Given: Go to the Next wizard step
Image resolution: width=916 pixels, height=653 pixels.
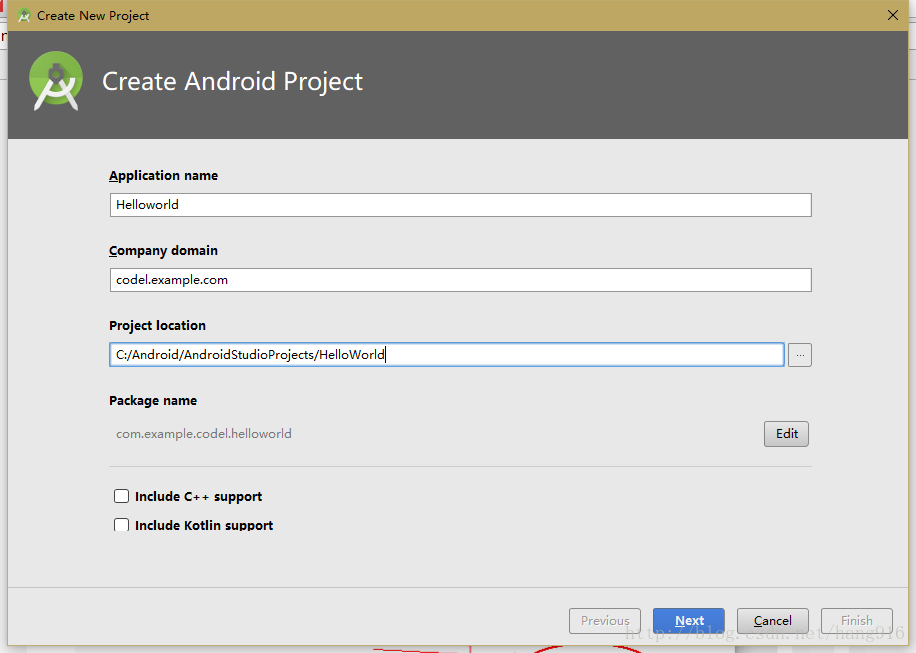Looking at the screenshot, I should pos(689,620).
